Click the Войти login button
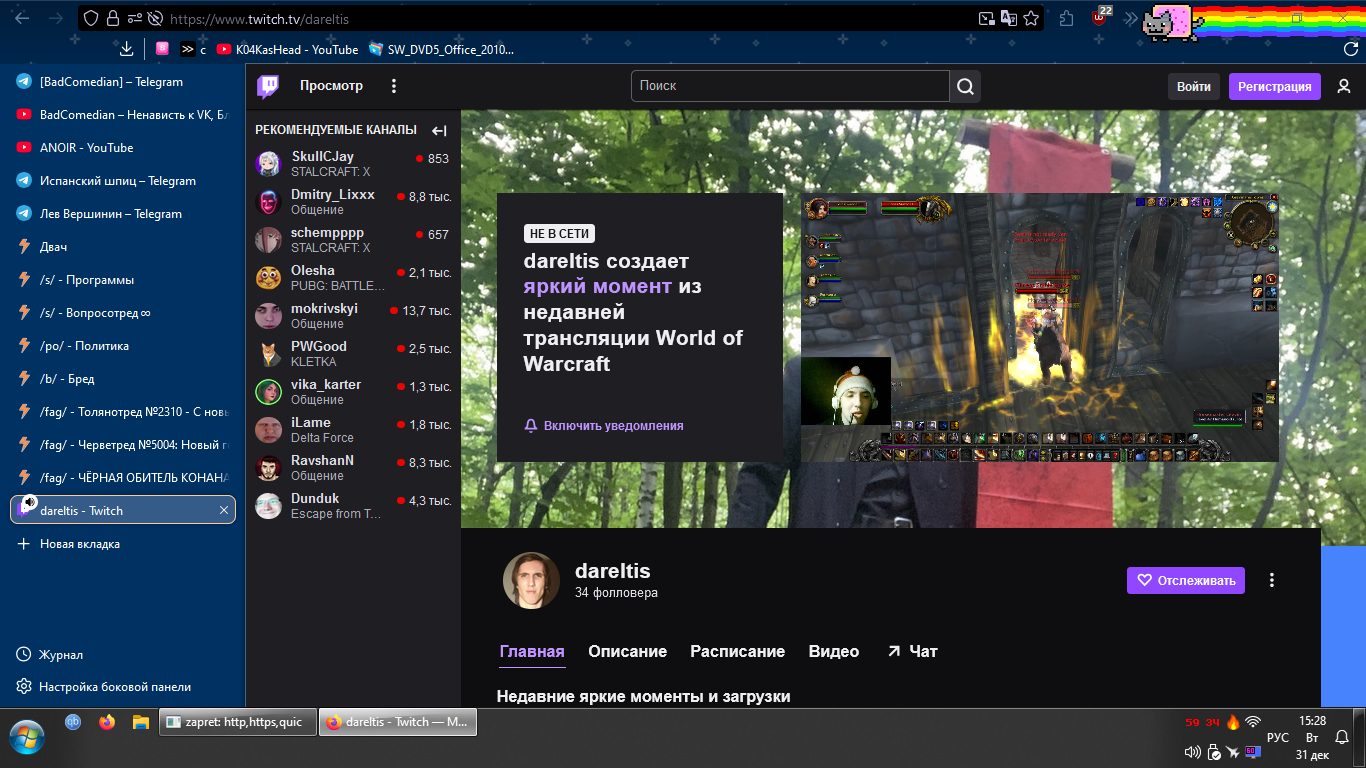This screenshot has width=1366, height=768. pos(1194,86)
